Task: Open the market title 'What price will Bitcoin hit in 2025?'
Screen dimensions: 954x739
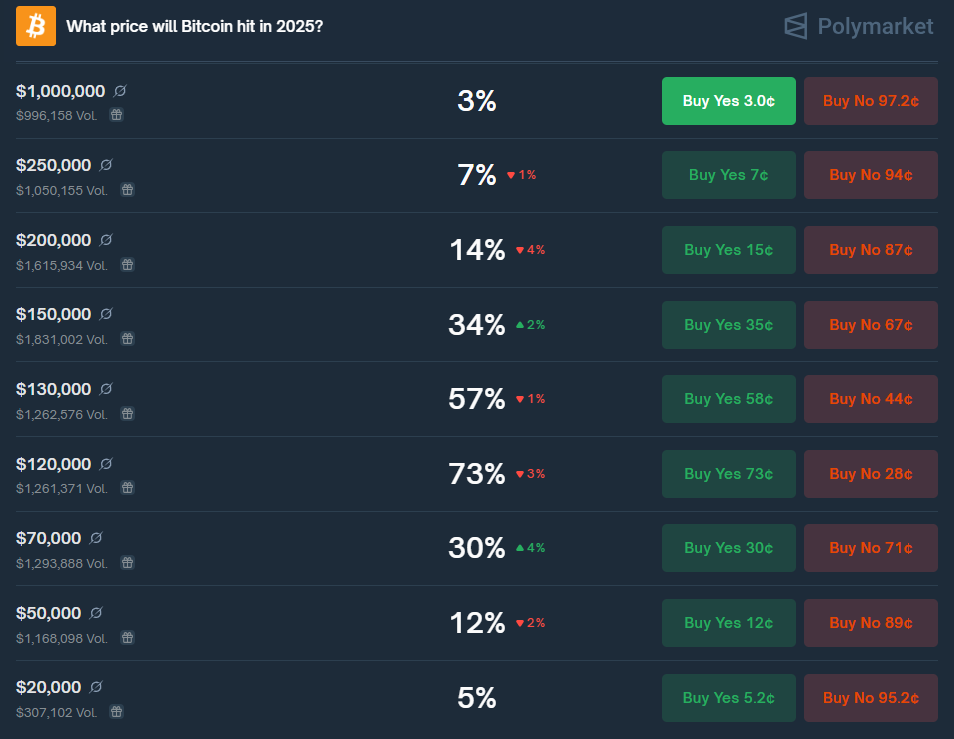Action: click(194, 26)
